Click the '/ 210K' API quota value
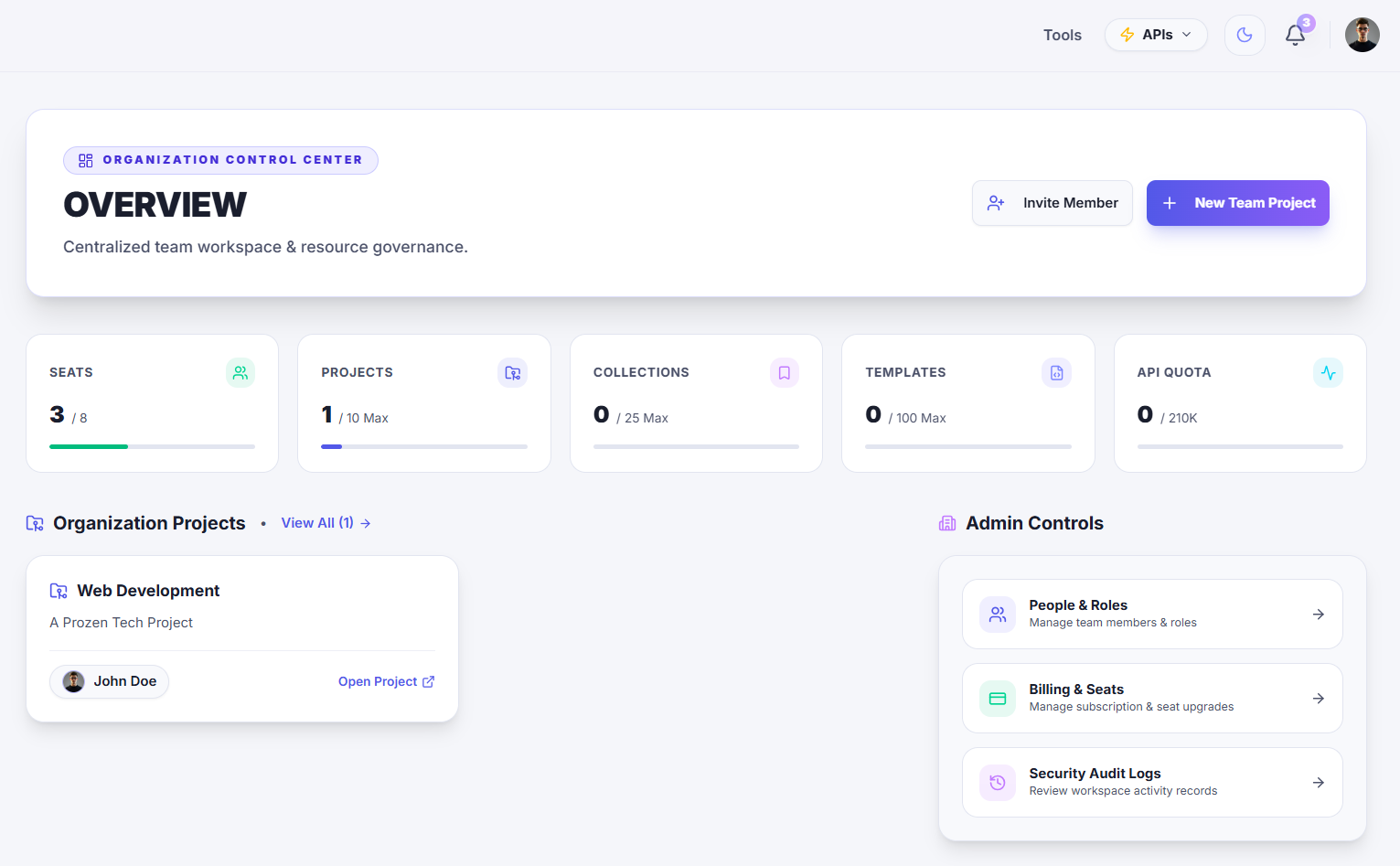 (x=1179, y=418)
